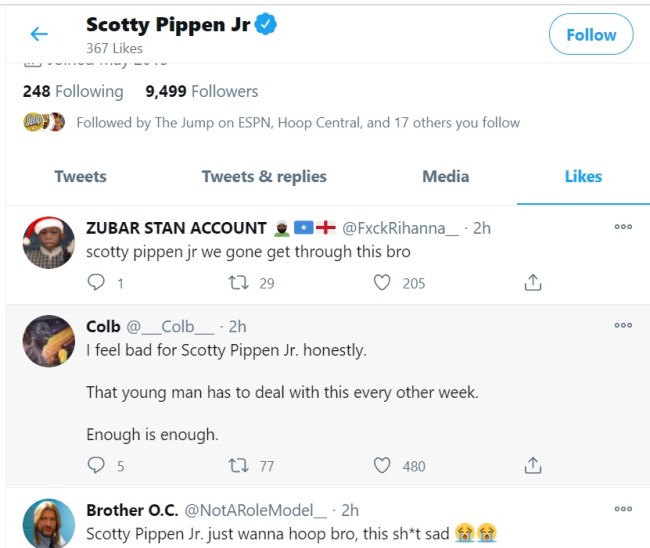Screen dimensions: 650x548
Task: Follow Scotty Pippen Jr
Action: pos(590,34)
